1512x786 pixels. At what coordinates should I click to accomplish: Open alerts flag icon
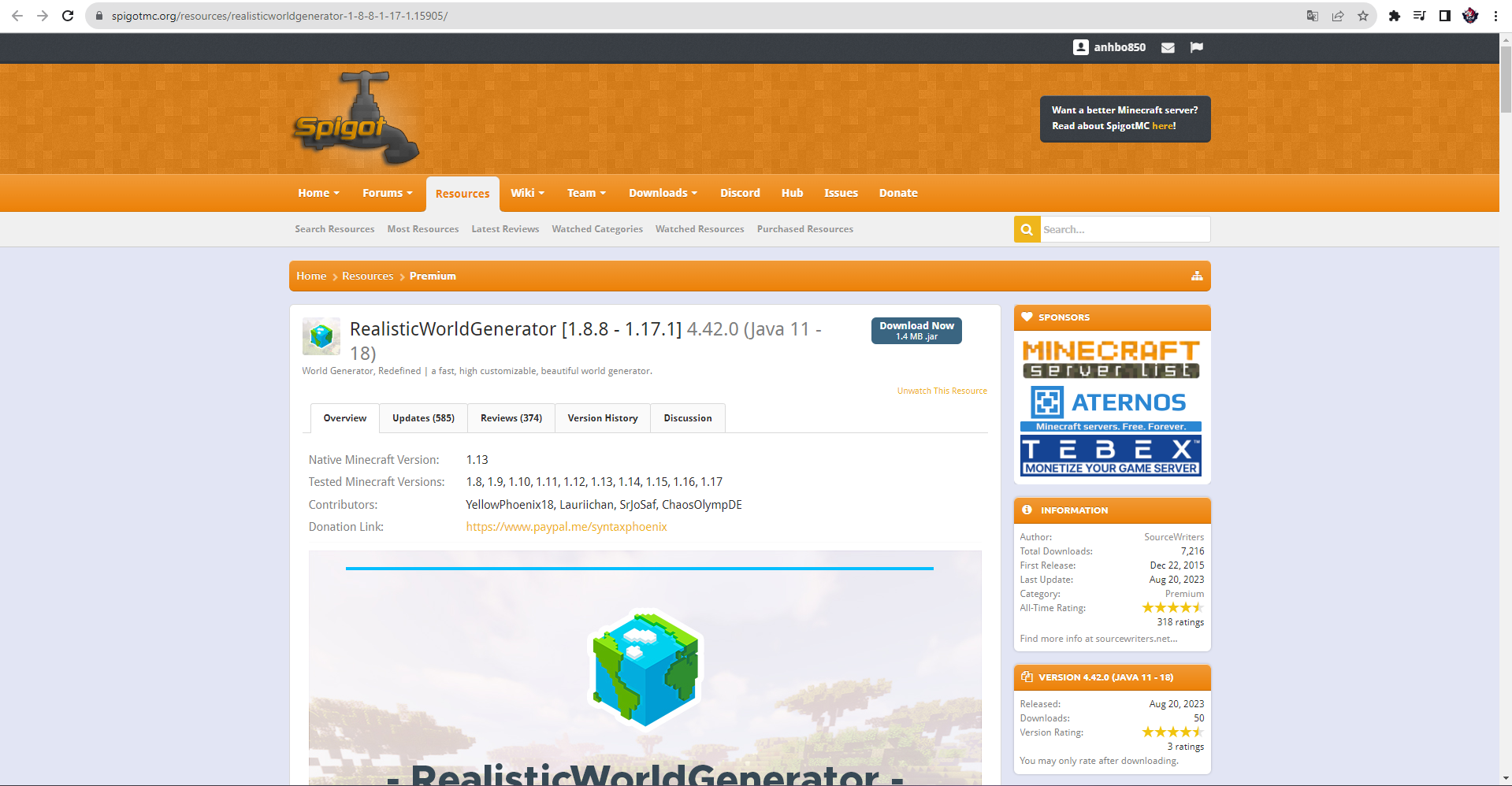tap(1197, 47)
